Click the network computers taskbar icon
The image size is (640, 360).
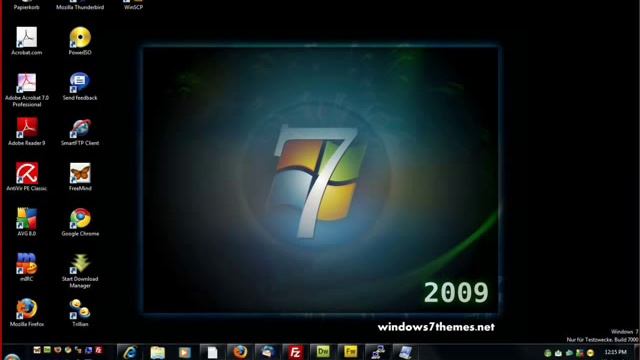coord(378,352)
